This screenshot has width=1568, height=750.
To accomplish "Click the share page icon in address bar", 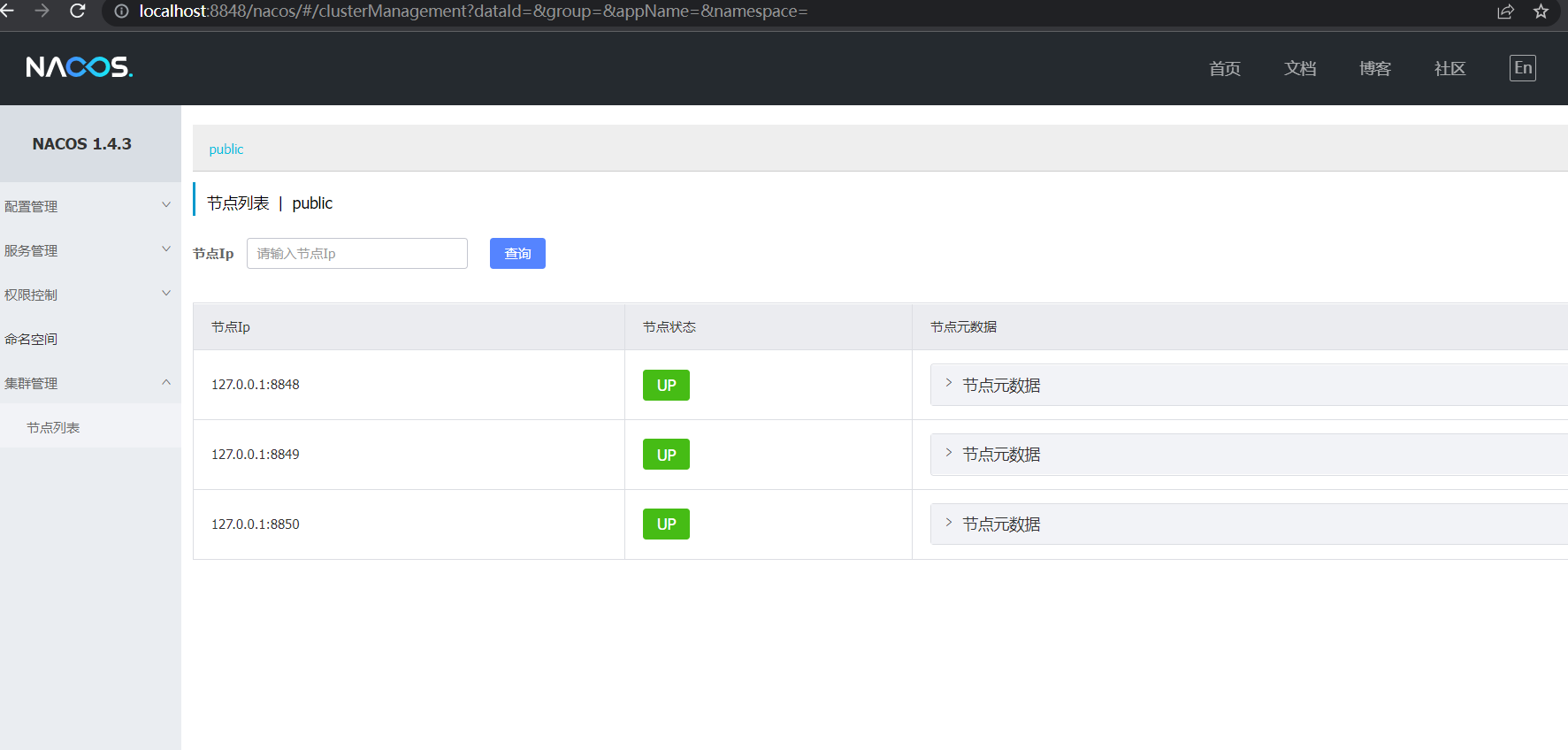I will (x=1505, y=11).
